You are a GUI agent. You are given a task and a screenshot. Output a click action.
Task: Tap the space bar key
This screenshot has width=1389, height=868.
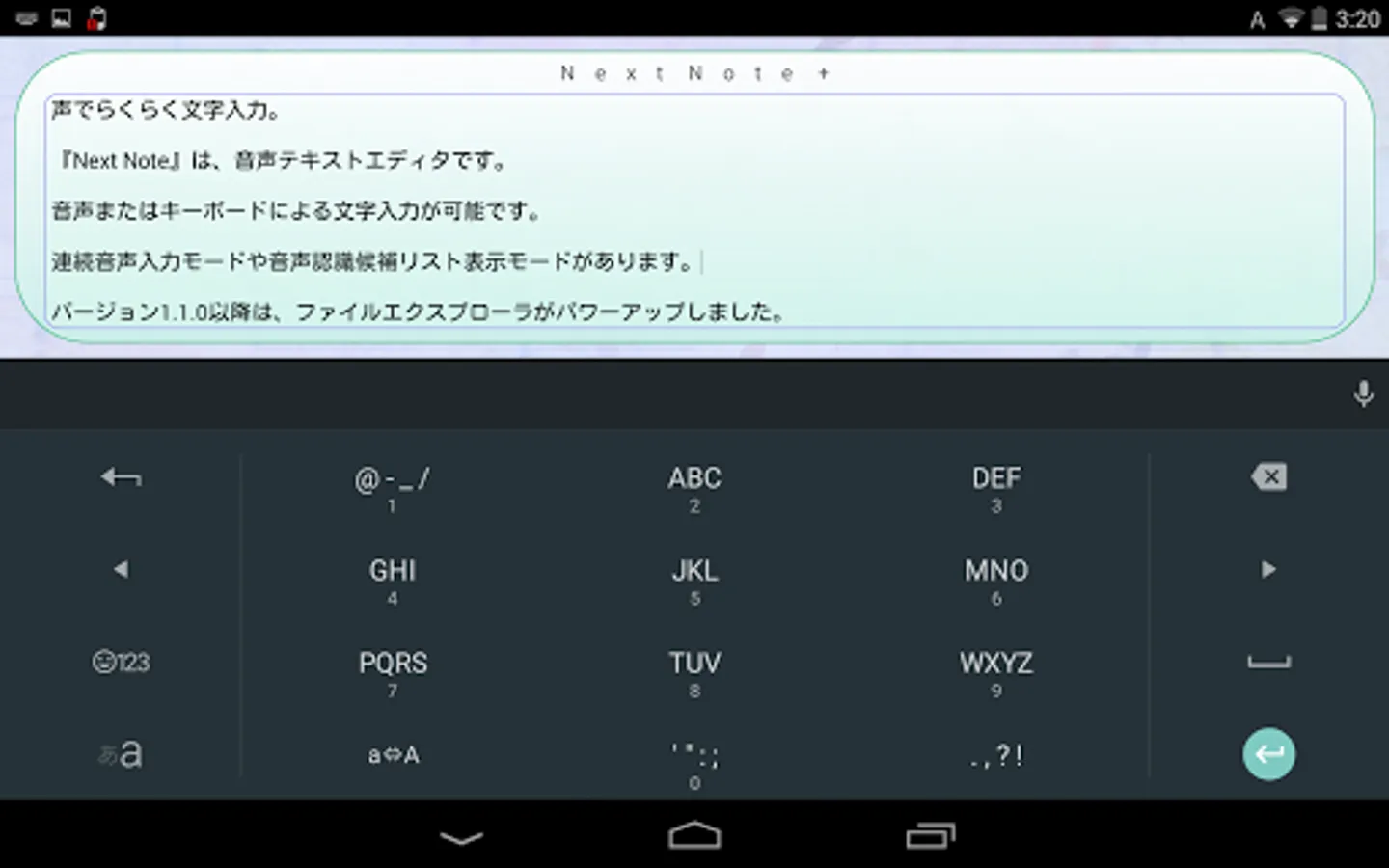1268,662
